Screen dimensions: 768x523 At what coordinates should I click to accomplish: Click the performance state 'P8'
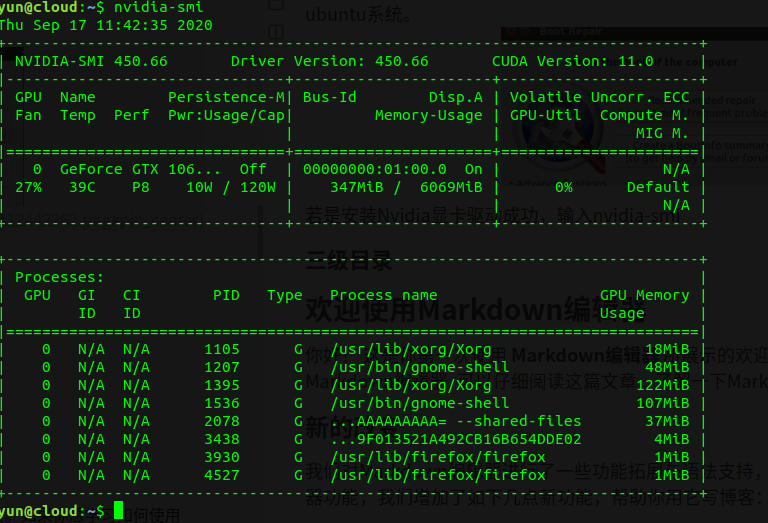pos(141,187)
